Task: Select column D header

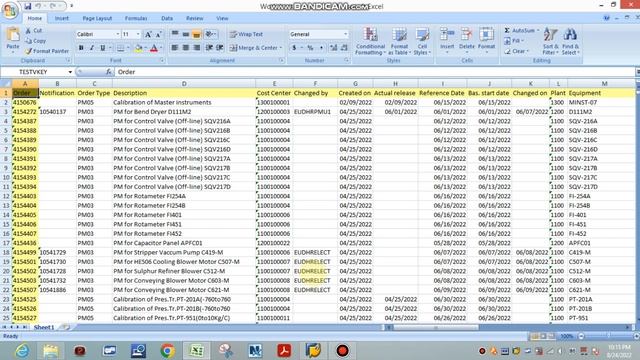Action: 184,84
